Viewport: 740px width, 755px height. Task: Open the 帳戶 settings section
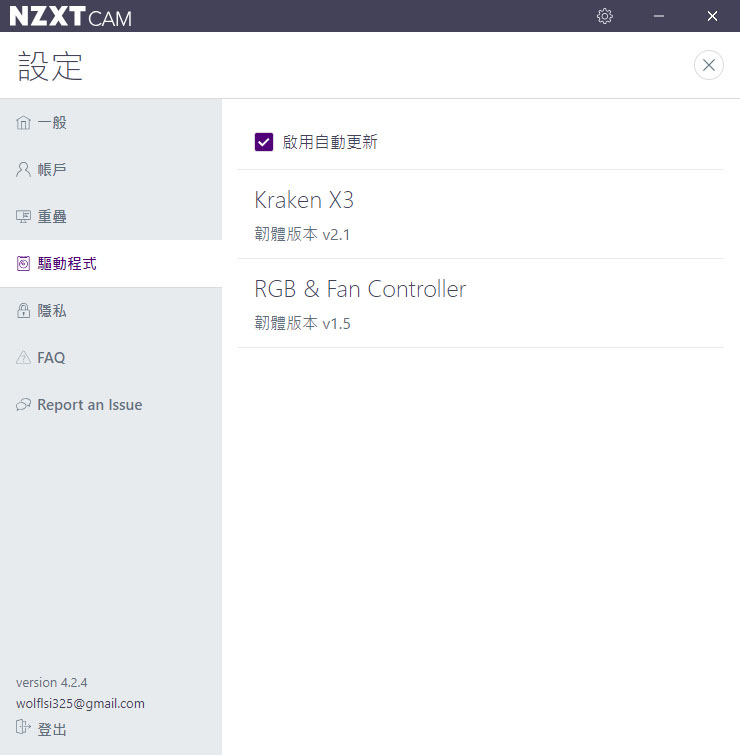point(111,169)
